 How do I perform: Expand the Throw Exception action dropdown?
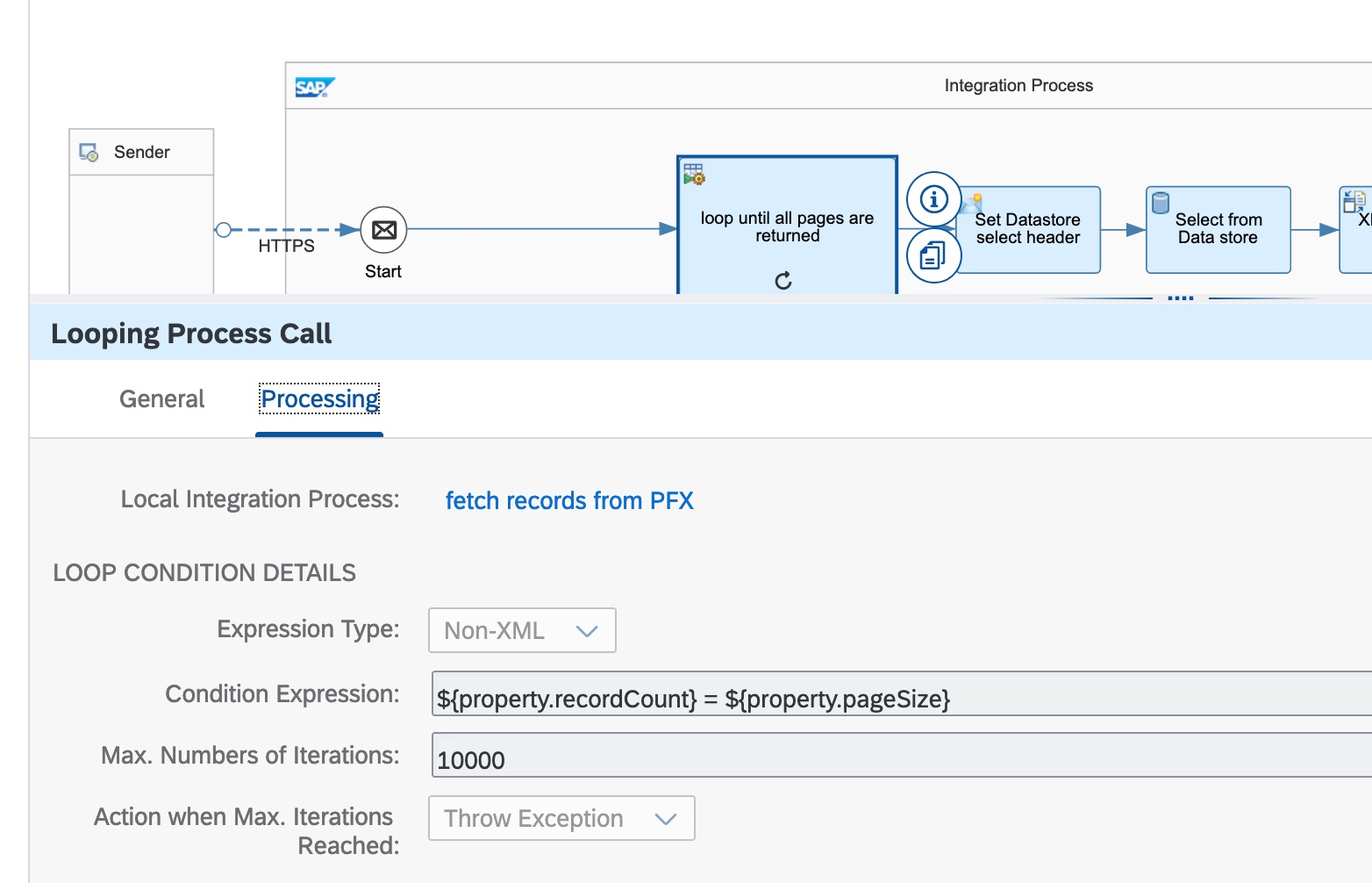pos(561,818)
